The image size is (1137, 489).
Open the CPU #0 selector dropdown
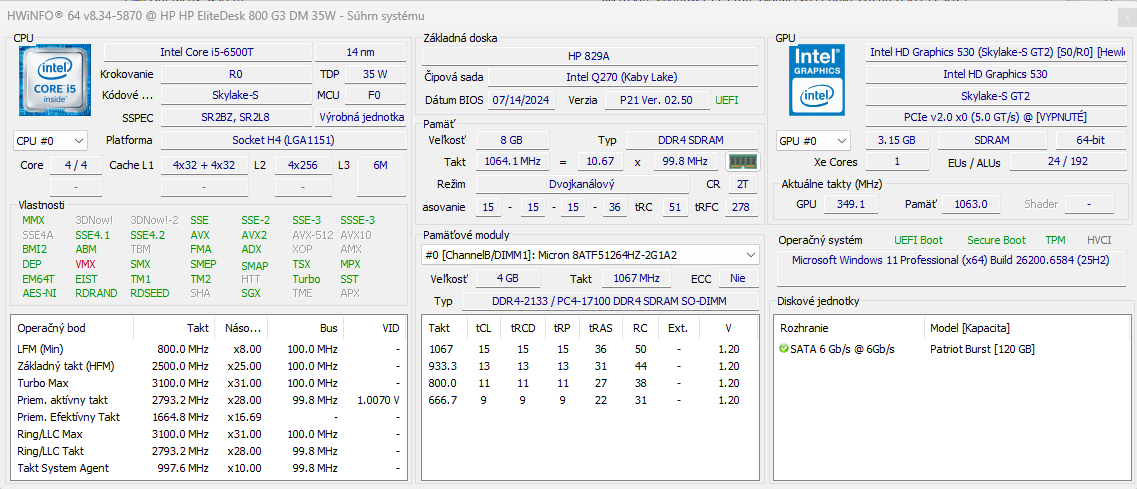50,140
